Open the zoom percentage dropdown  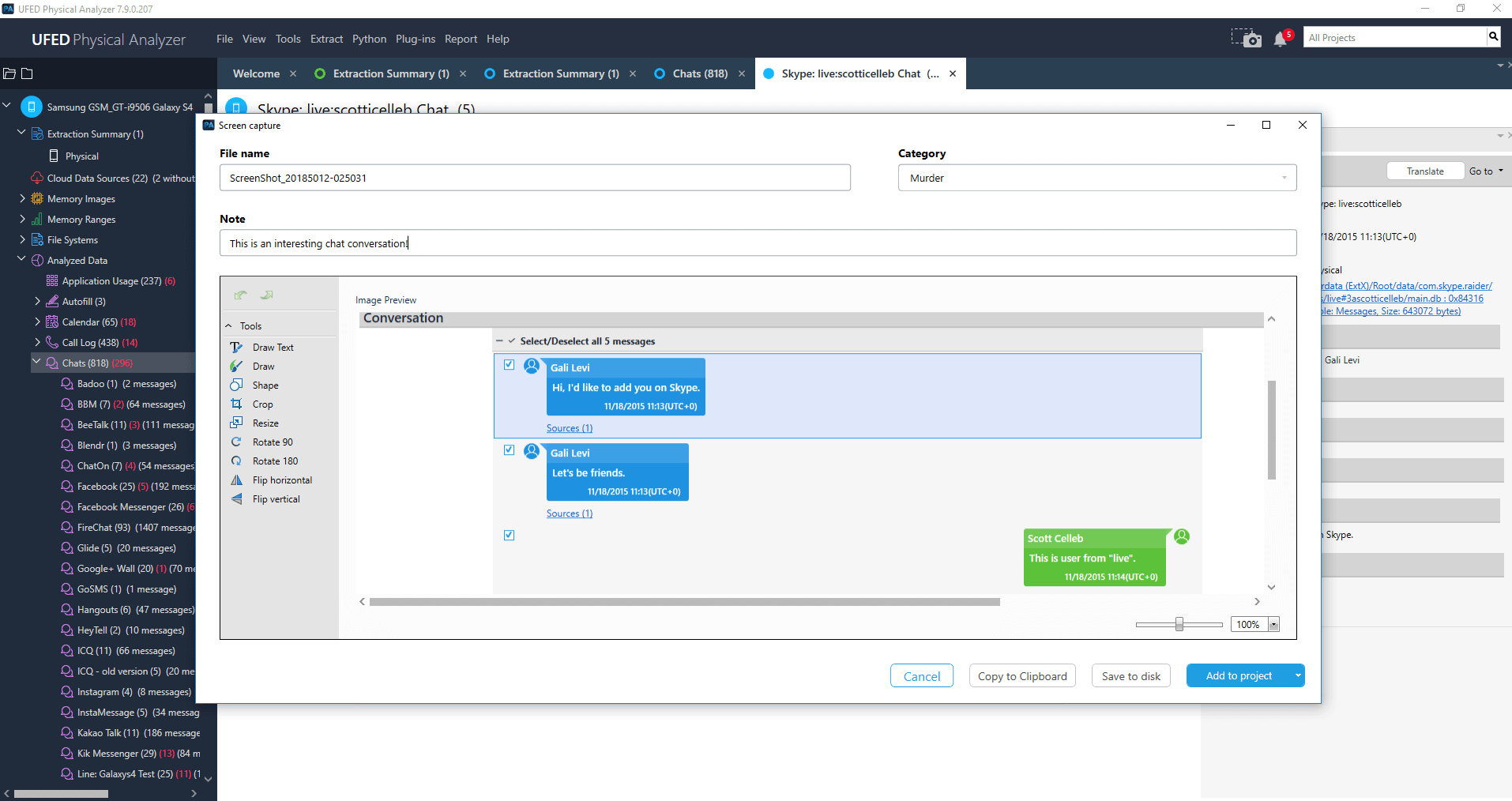1273,625
